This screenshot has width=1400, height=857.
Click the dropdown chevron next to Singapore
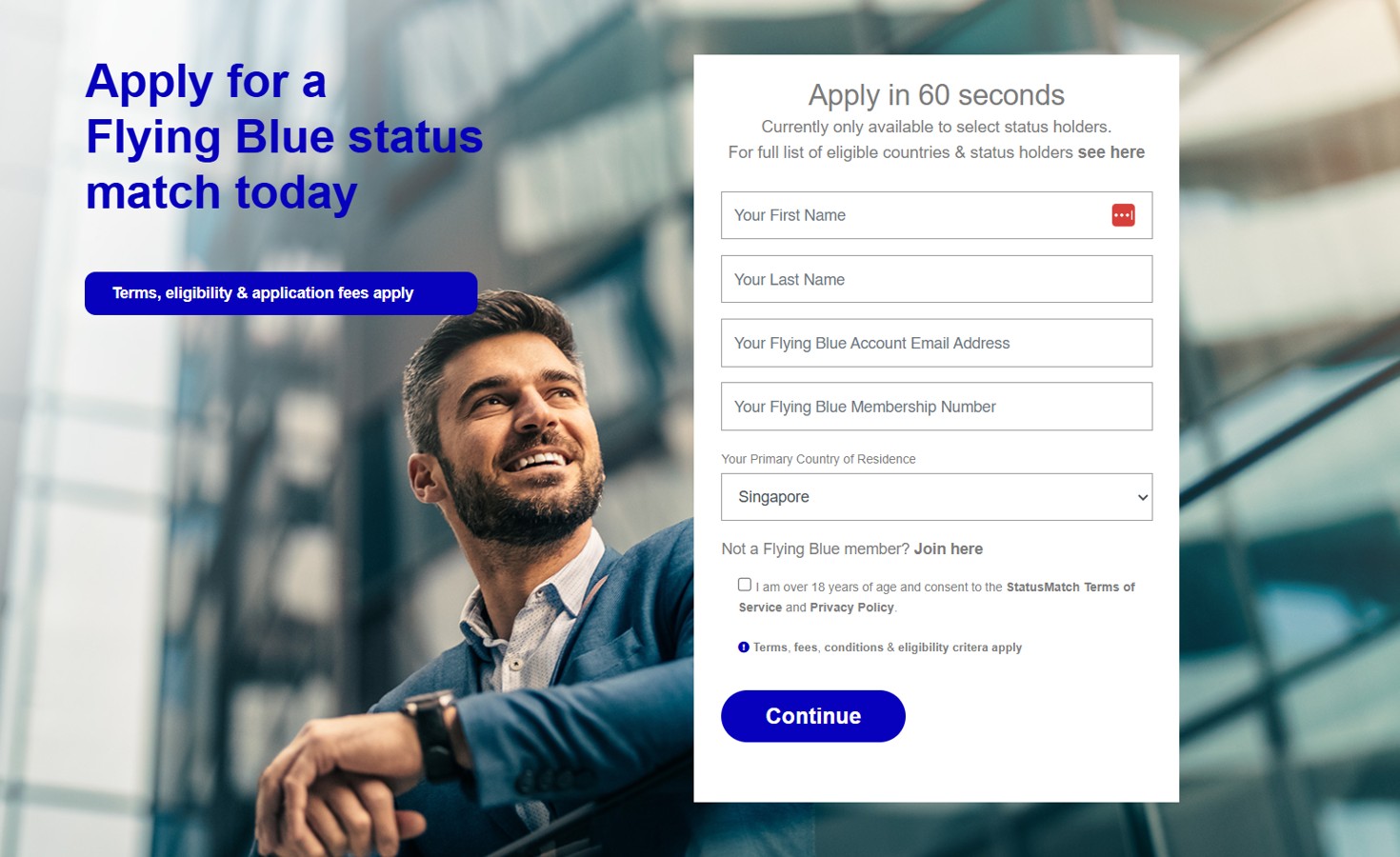click(1143, 498)
